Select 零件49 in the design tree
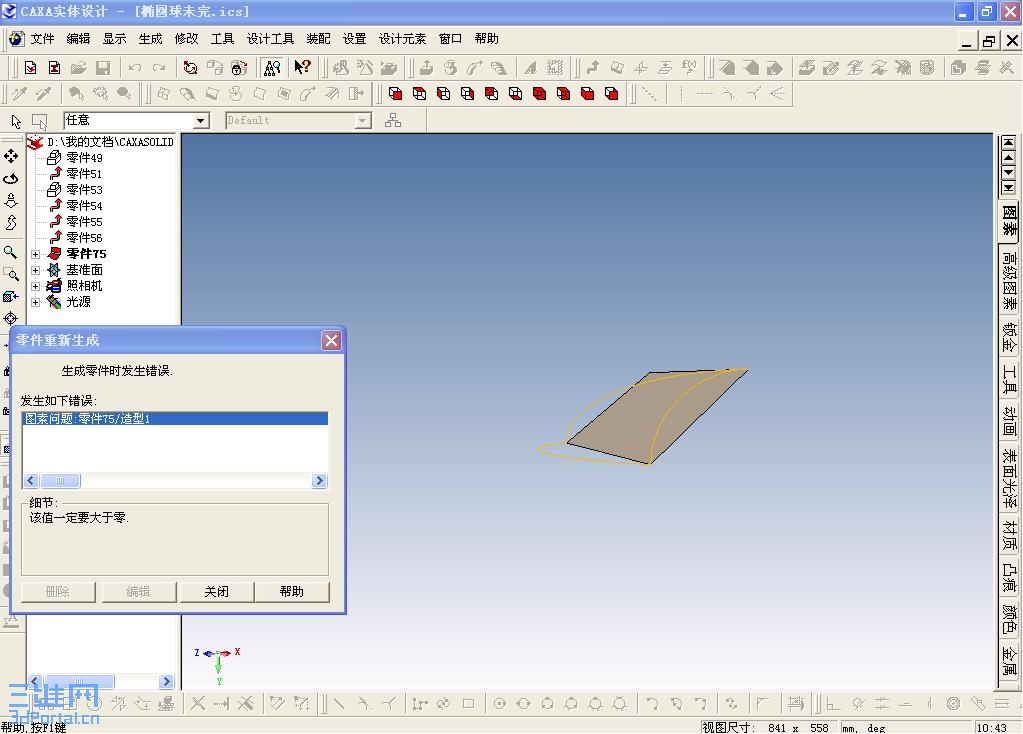 click(84, 158)
